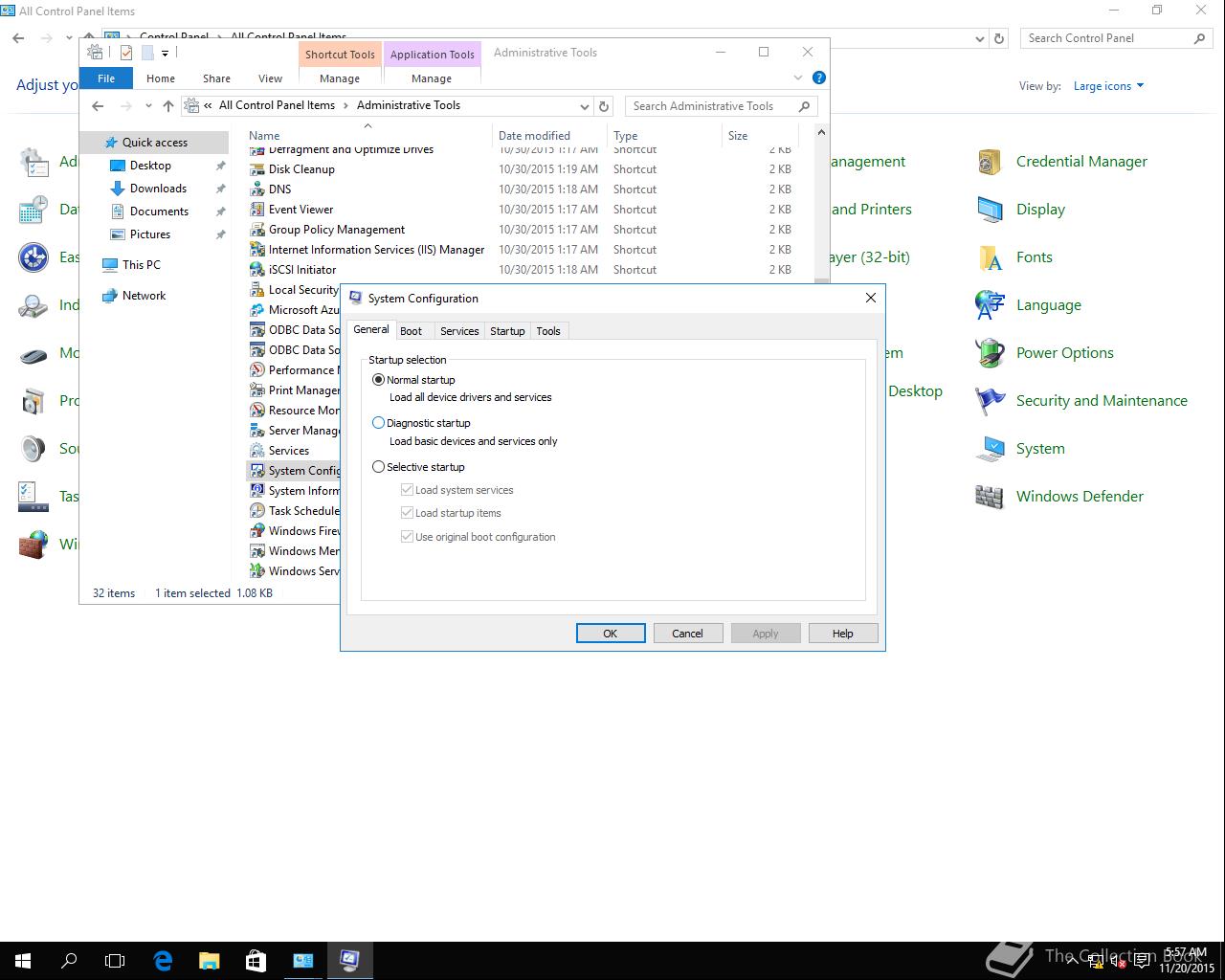1225x980 pixels.
Task: Expand the ribbon with the chevron
Action: tap(798, 78)
